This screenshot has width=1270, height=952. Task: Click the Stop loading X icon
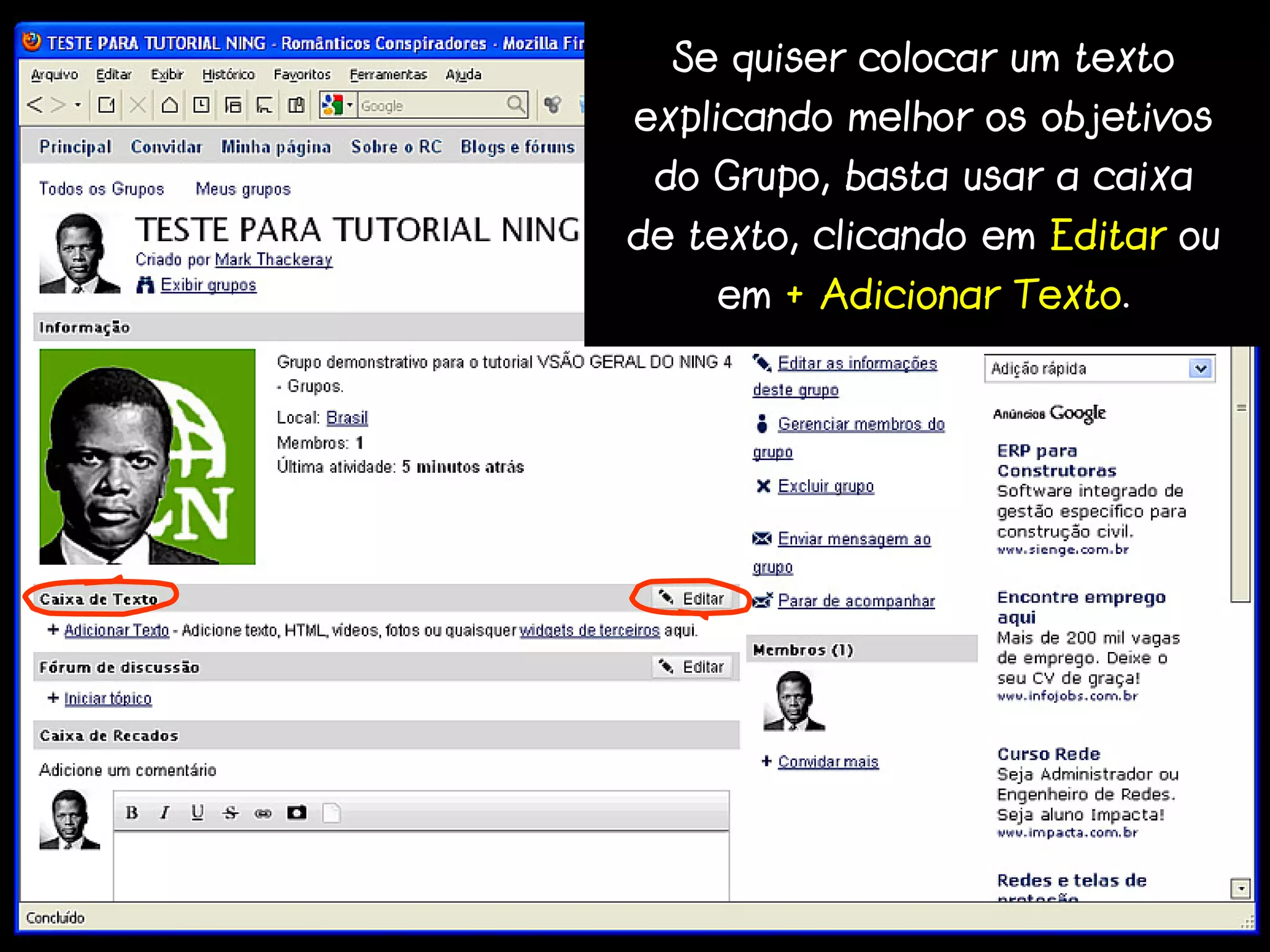coord(138,105)
